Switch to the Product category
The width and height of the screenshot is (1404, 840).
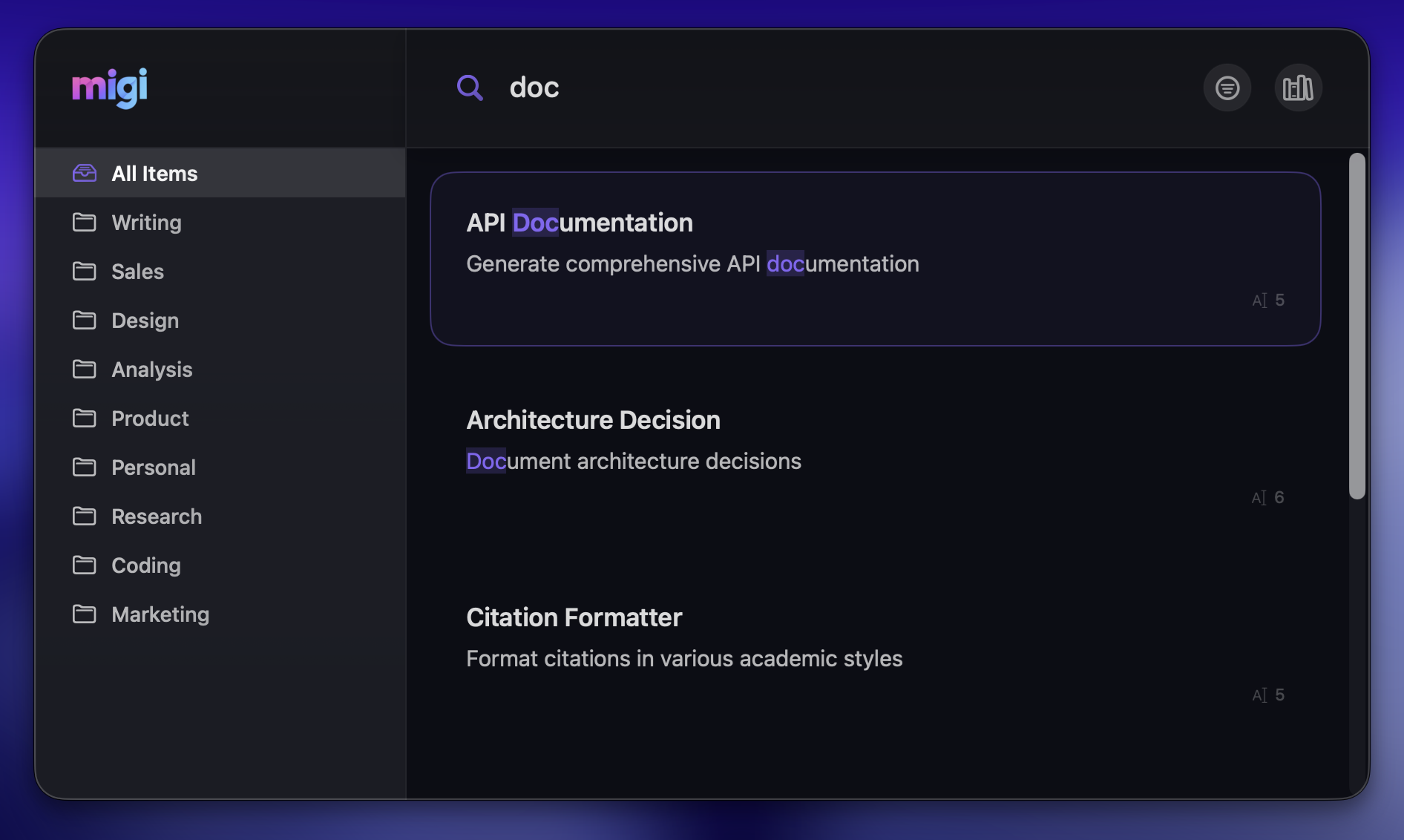coord(149,418)
